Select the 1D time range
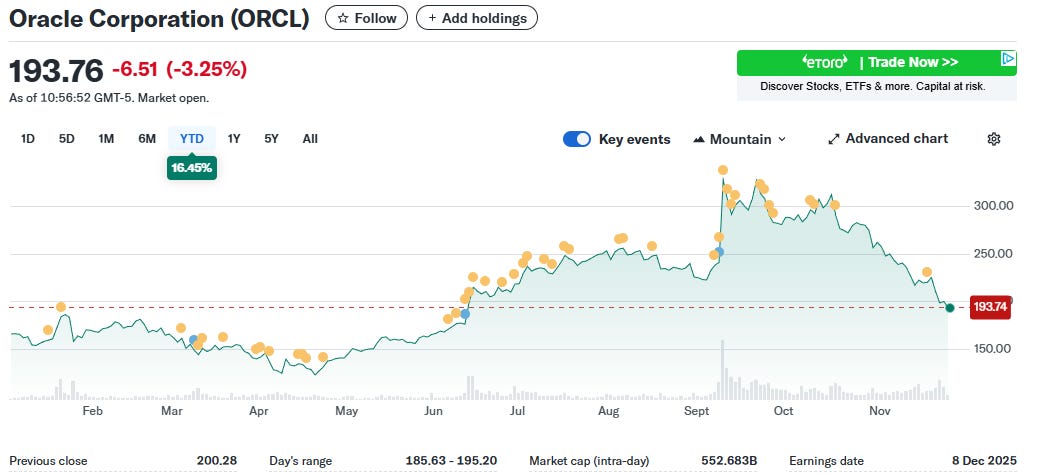Image resolution: width=1039 pixels, height=475 pixels. (x=28, y=138)
